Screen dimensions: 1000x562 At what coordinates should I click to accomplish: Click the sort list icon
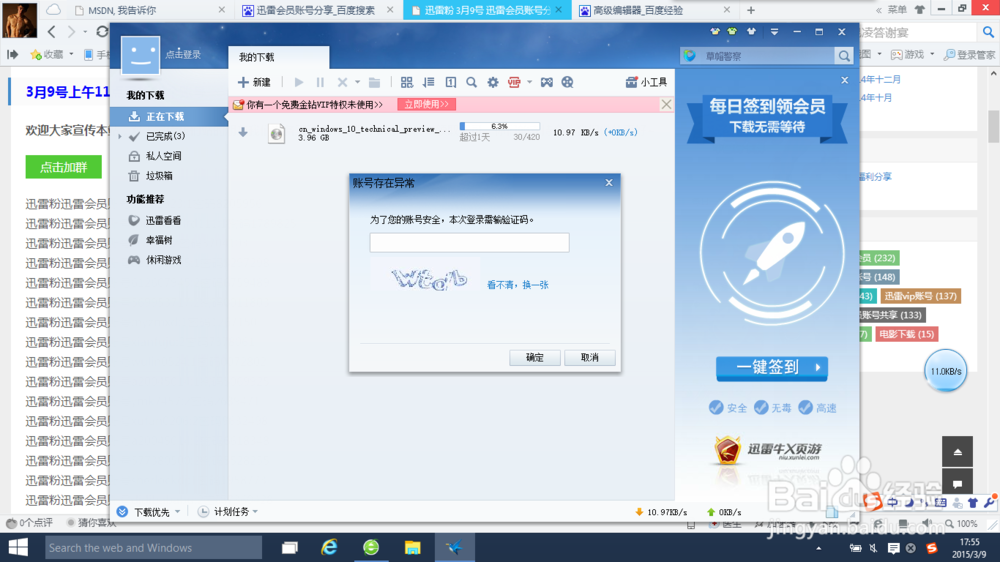[x=429, y=82]
